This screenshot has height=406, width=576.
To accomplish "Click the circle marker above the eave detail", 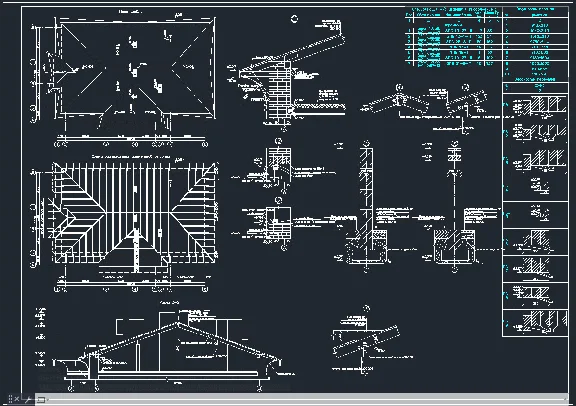I will point(294,19).
